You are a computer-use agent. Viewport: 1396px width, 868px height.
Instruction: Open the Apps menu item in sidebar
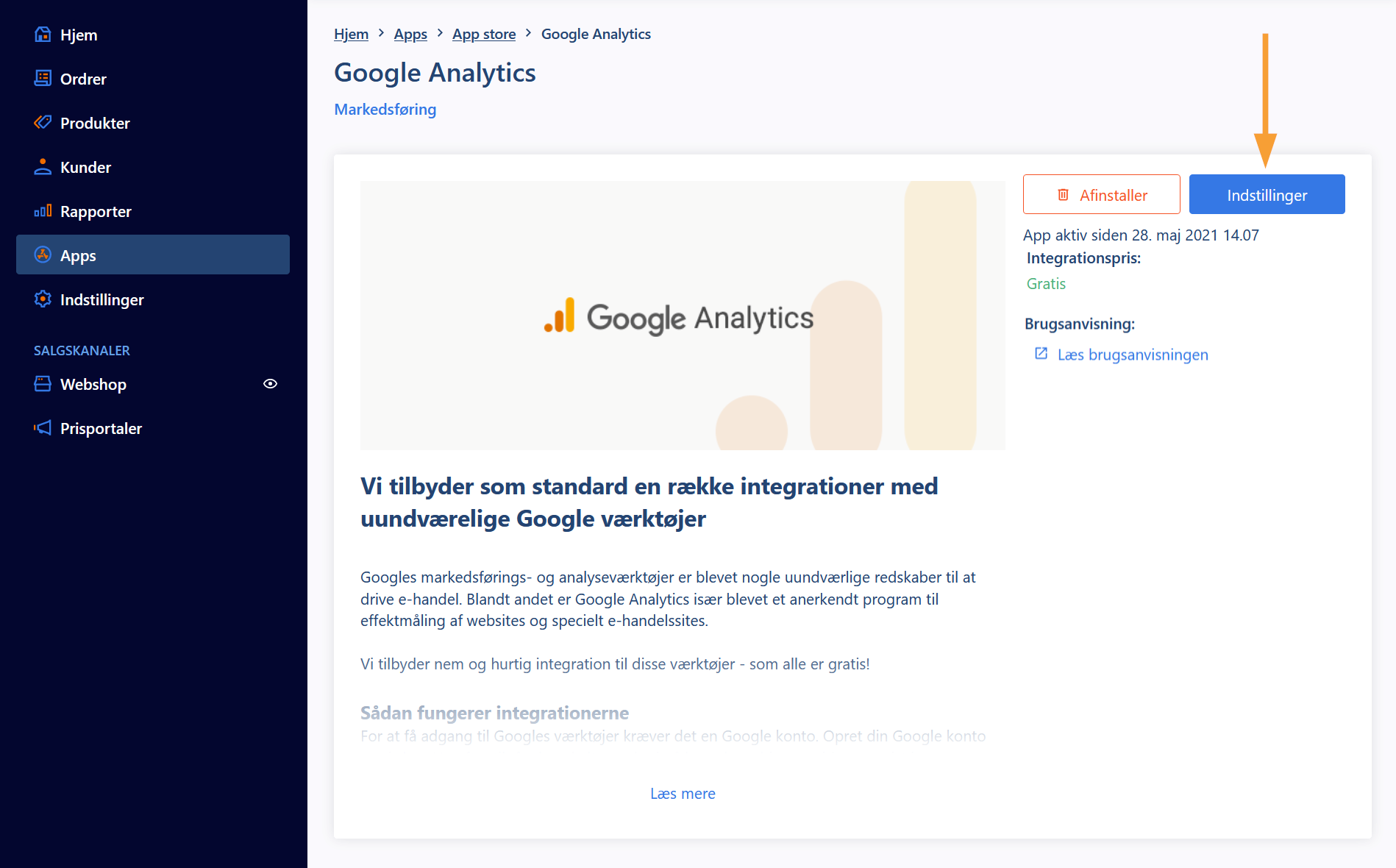[x=153, y=255]
